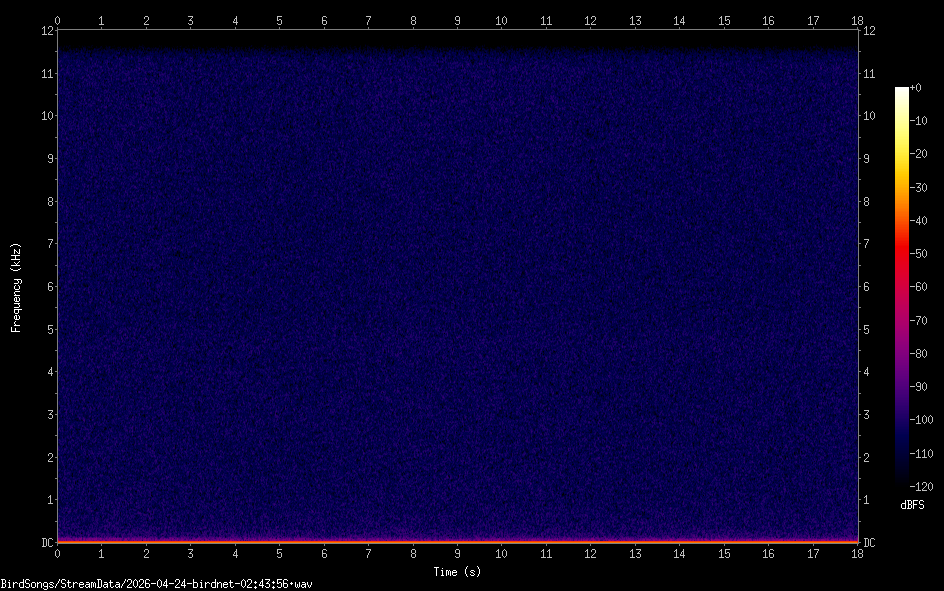Click the 9-second tick on the bottom time axis

click(457, 553)
